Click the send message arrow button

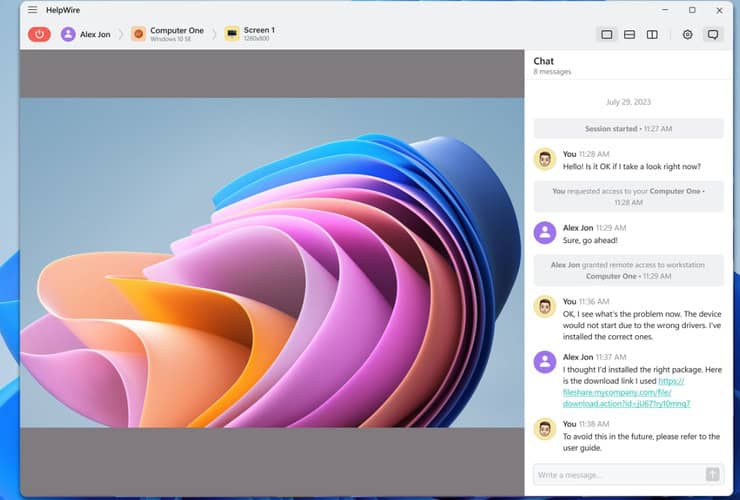click(x=713, y=475)
